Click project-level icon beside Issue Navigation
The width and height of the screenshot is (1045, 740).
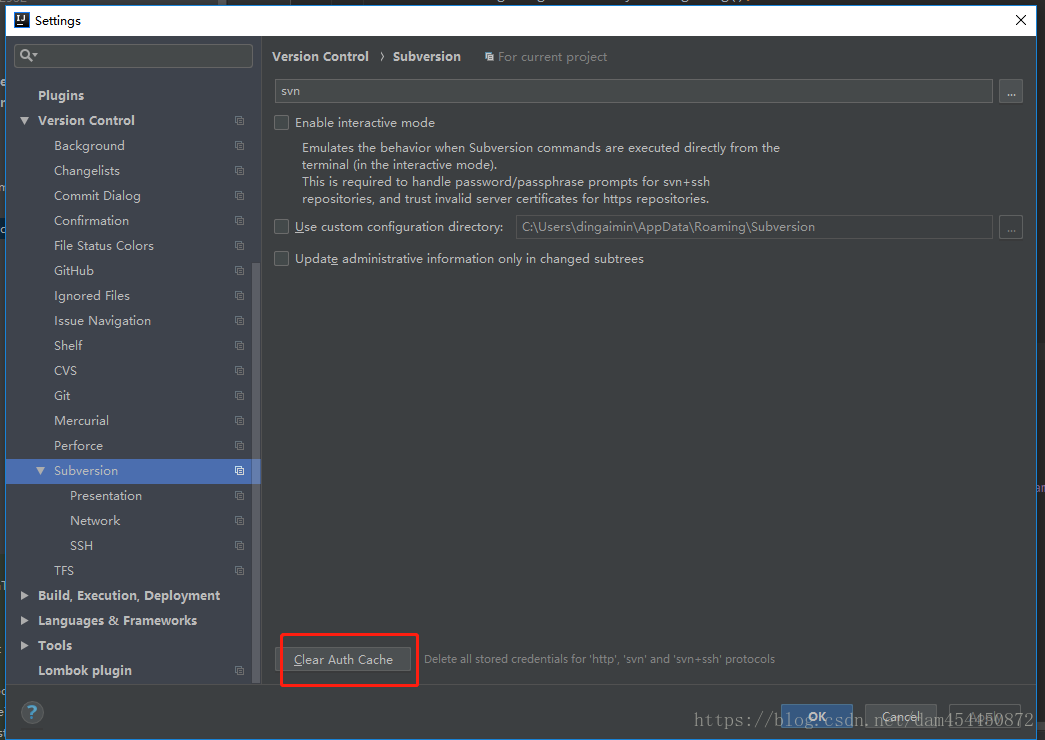tap(239, 321)
